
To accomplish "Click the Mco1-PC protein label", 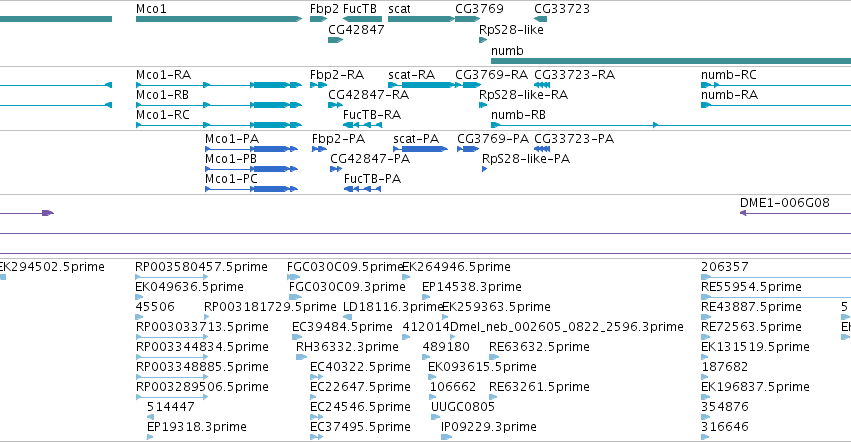I will coord(231,179).
